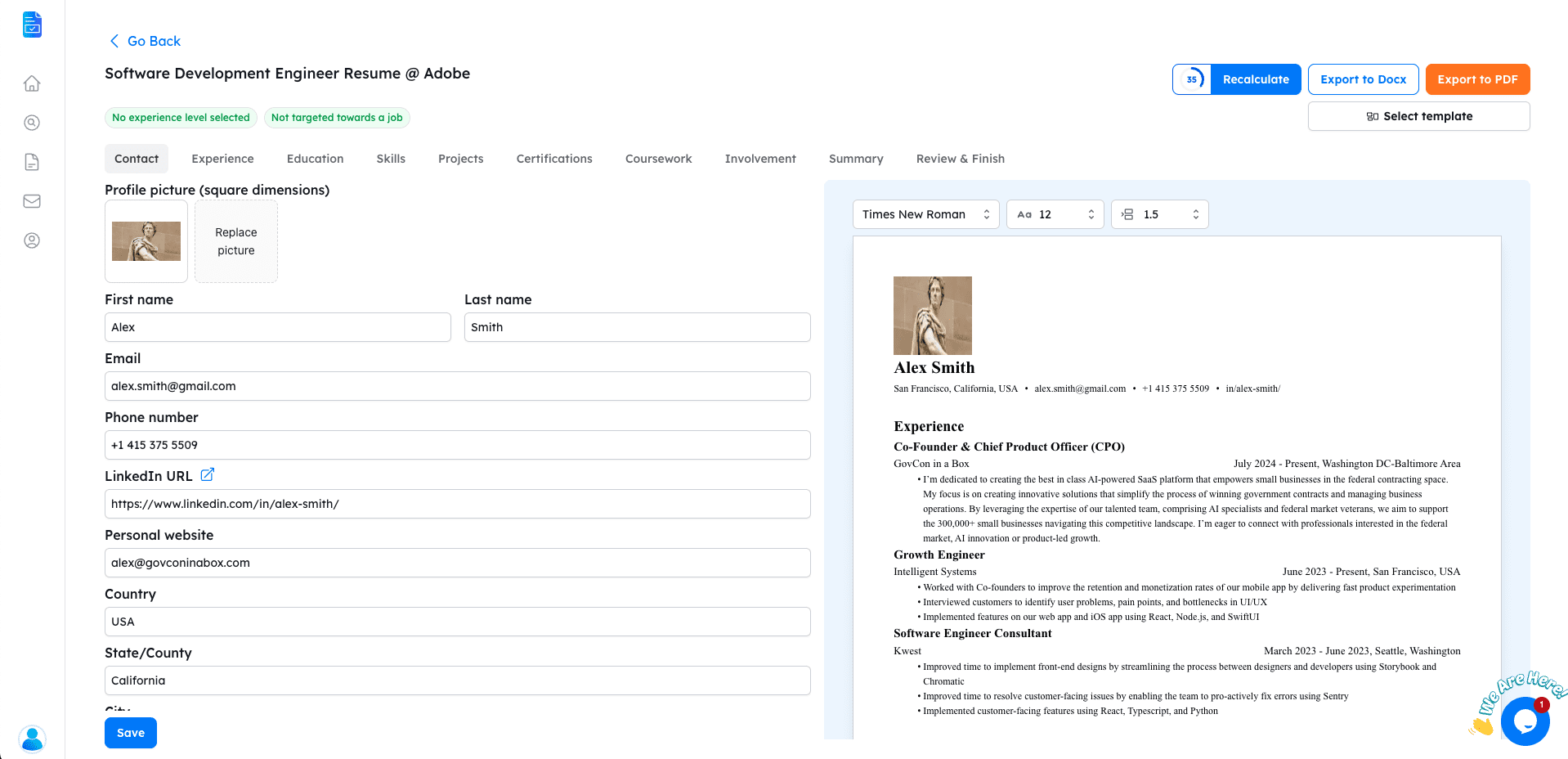Click the user avatar at the bottom left

[x=32, y=739]
